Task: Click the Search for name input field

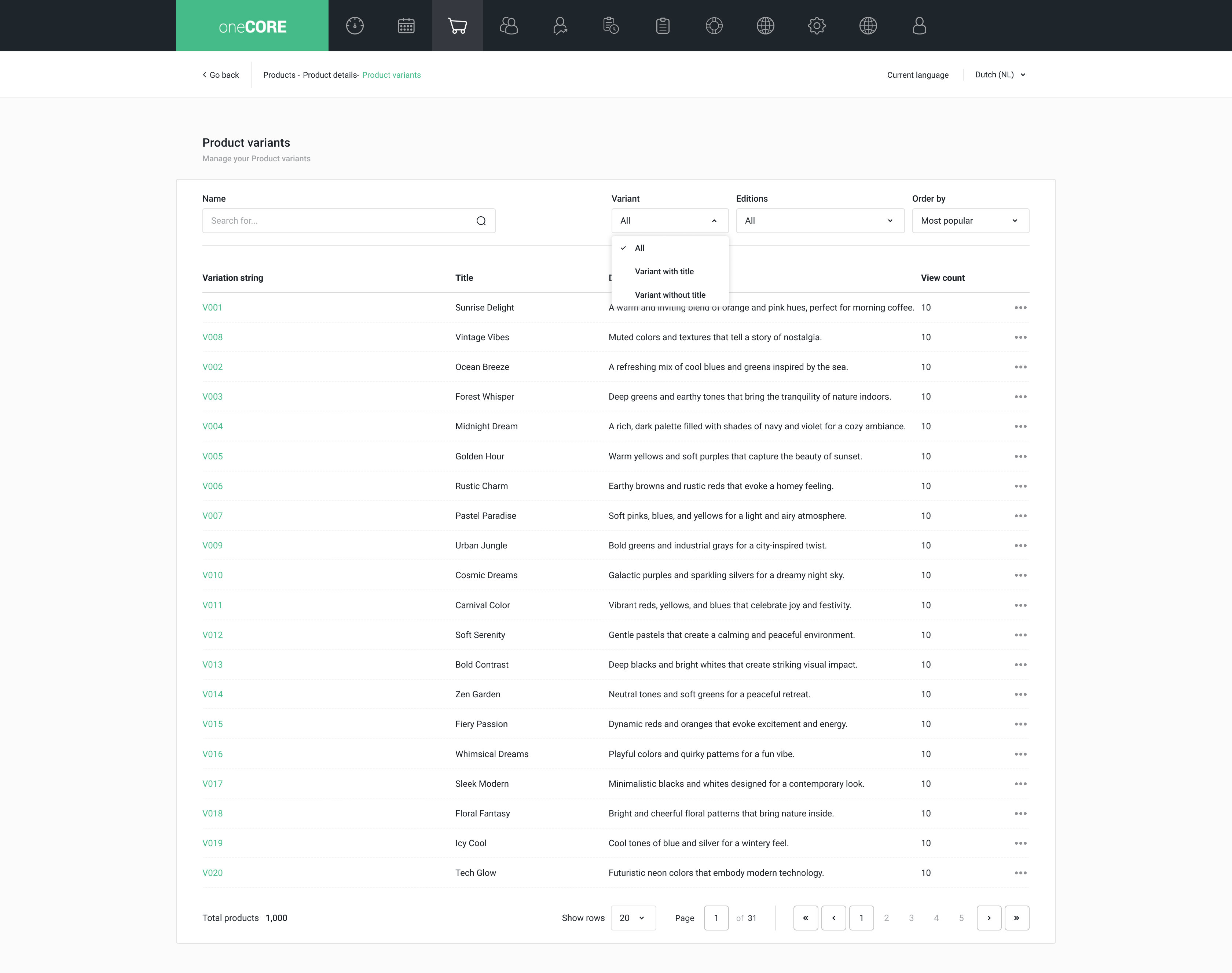Action: click(x=349, y=221)
